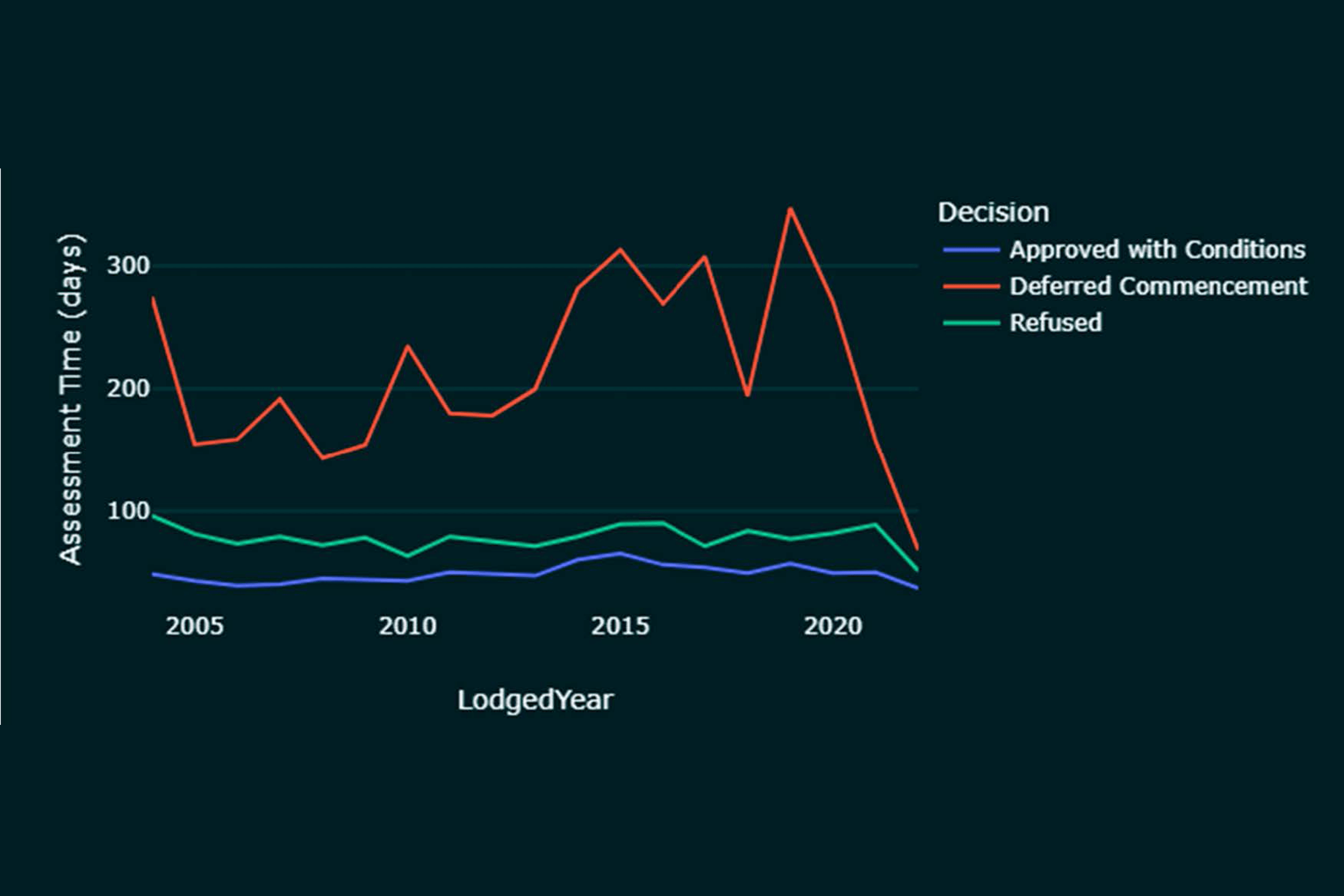
Task: Click the Decision legend title
Action: 993,212
